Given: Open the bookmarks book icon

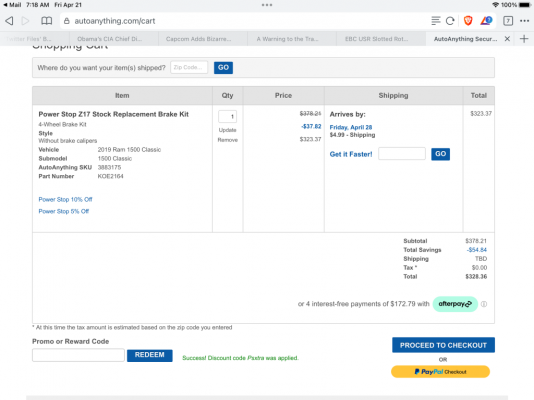Looking at the screenshot, I should coord(47,21).
